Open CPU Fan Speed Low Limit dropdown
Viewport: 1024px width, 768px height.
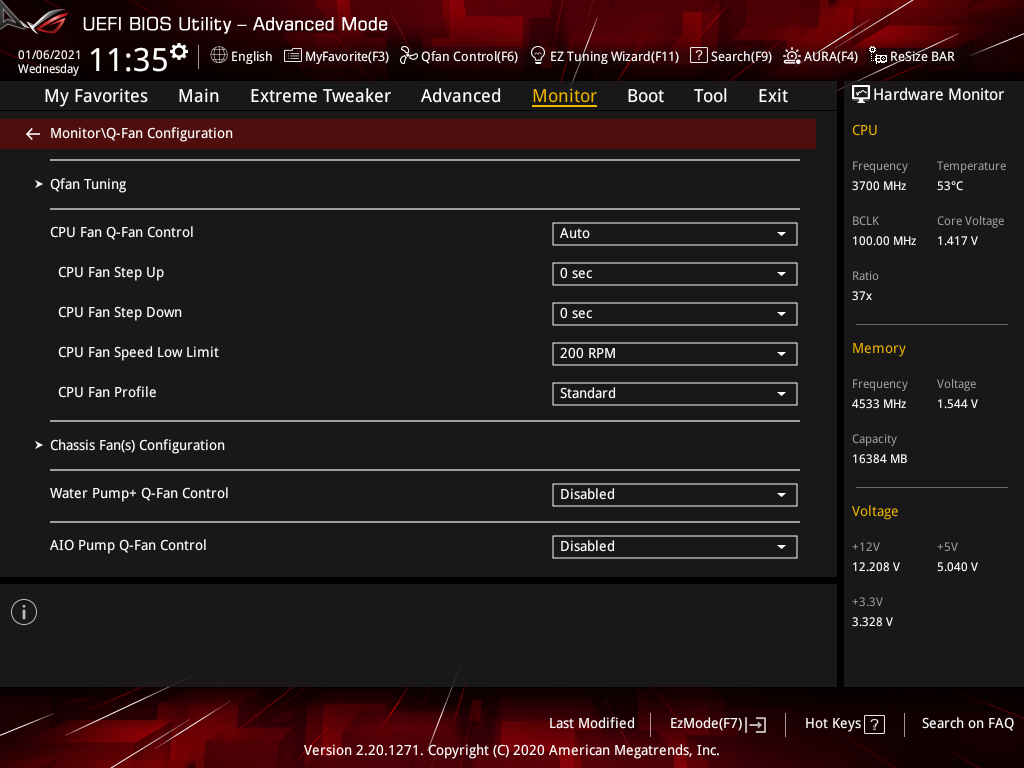tap(675, 353)
